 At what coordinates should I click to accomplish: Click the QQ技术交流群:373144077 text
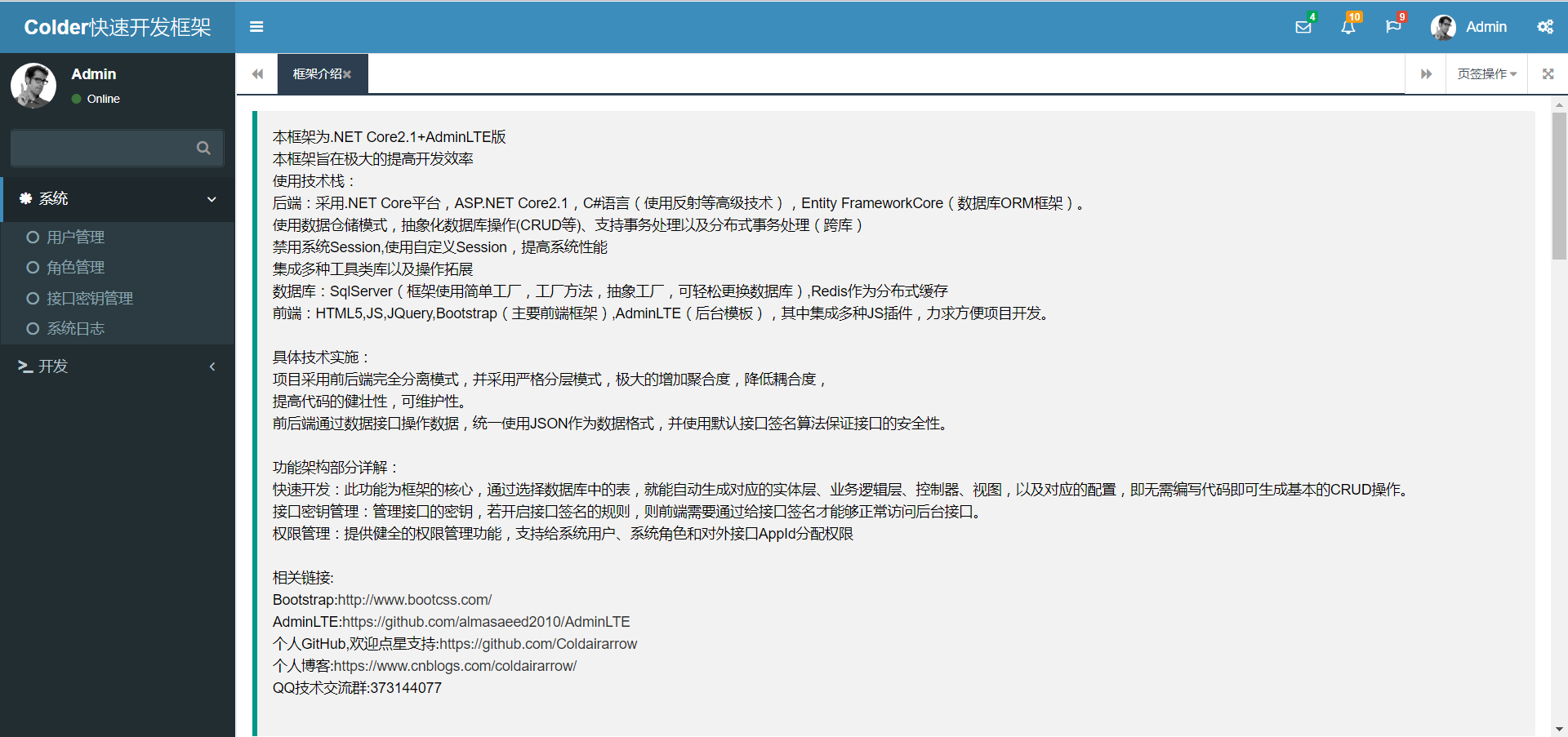tap(357, 688)
